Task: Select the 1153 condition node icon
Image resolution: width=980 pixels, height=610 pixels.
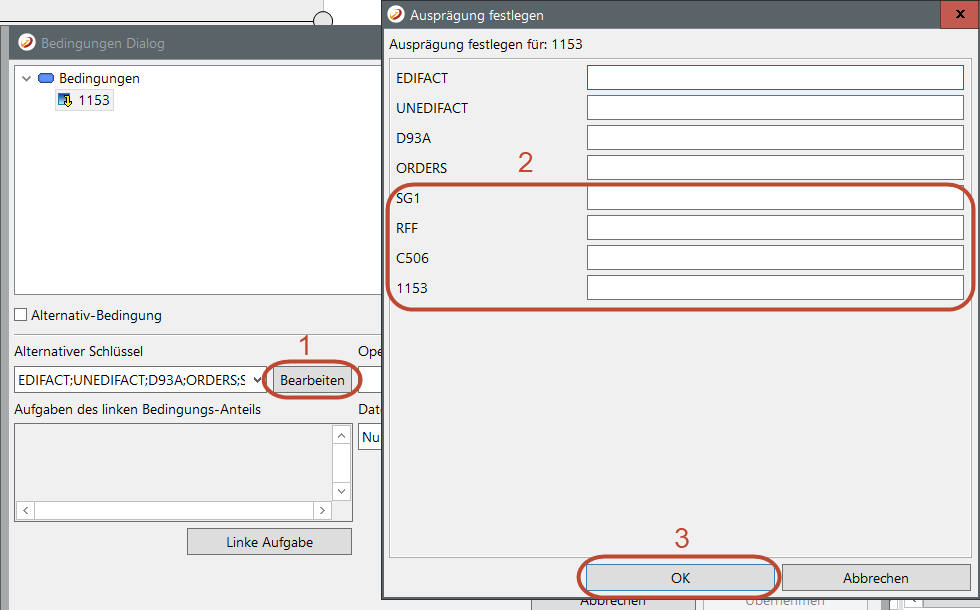Action: pyautogui.click(x=66, y=100)
